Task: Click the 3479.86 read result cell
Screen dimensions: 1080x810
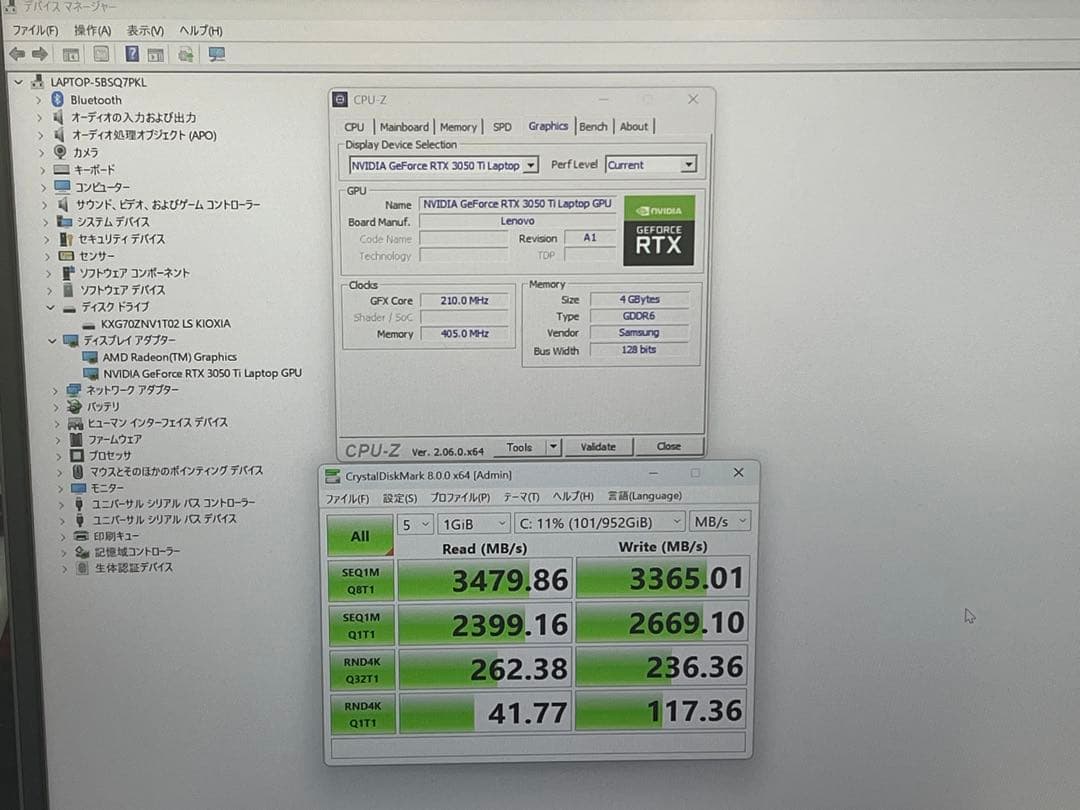Action: 485,579
